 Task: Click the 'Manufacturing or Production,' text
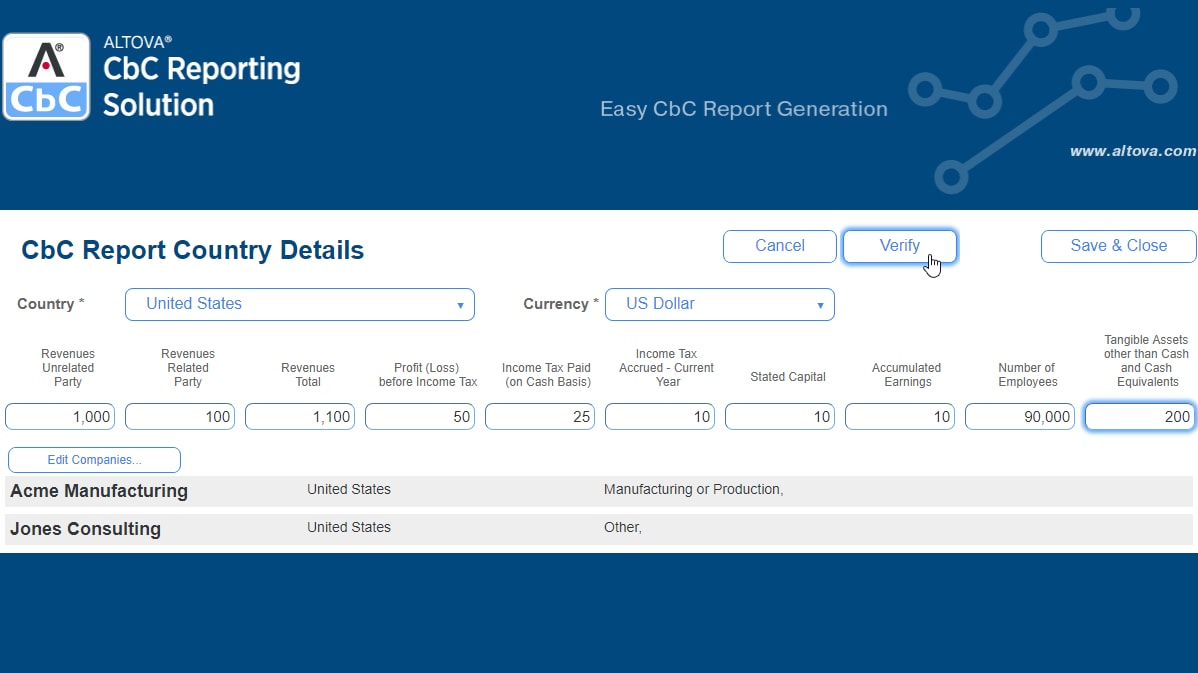point(694,490)
